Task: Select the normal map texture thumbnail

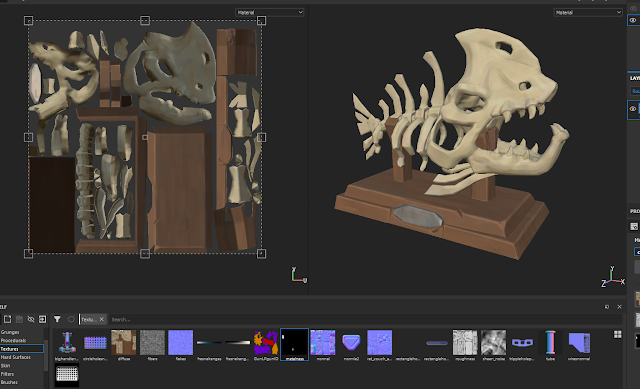Action: click(323, 342)
